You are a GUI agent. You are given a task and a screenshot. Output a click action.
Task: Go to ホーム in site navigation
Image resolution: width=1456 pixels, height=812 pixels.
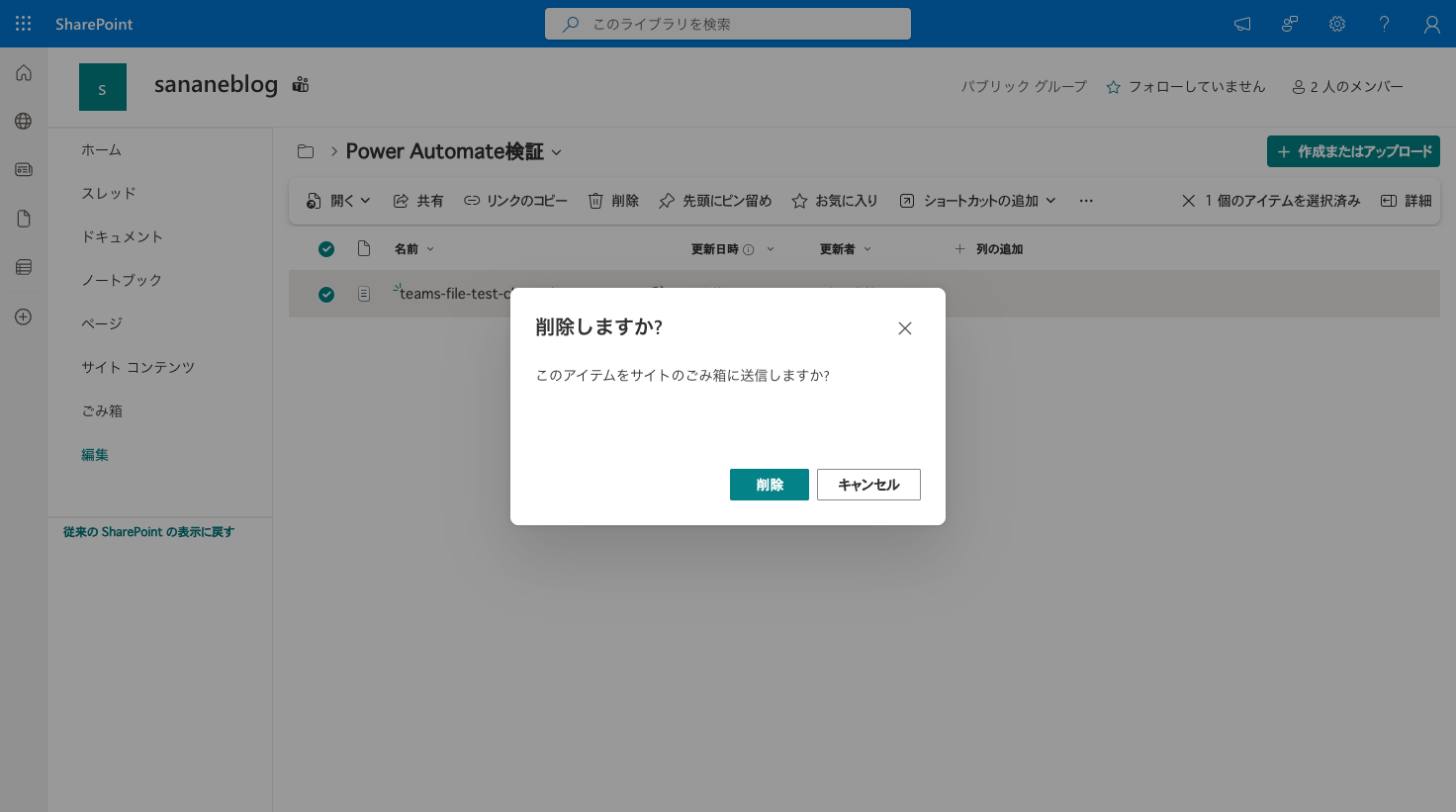click(x=101, y=149)
